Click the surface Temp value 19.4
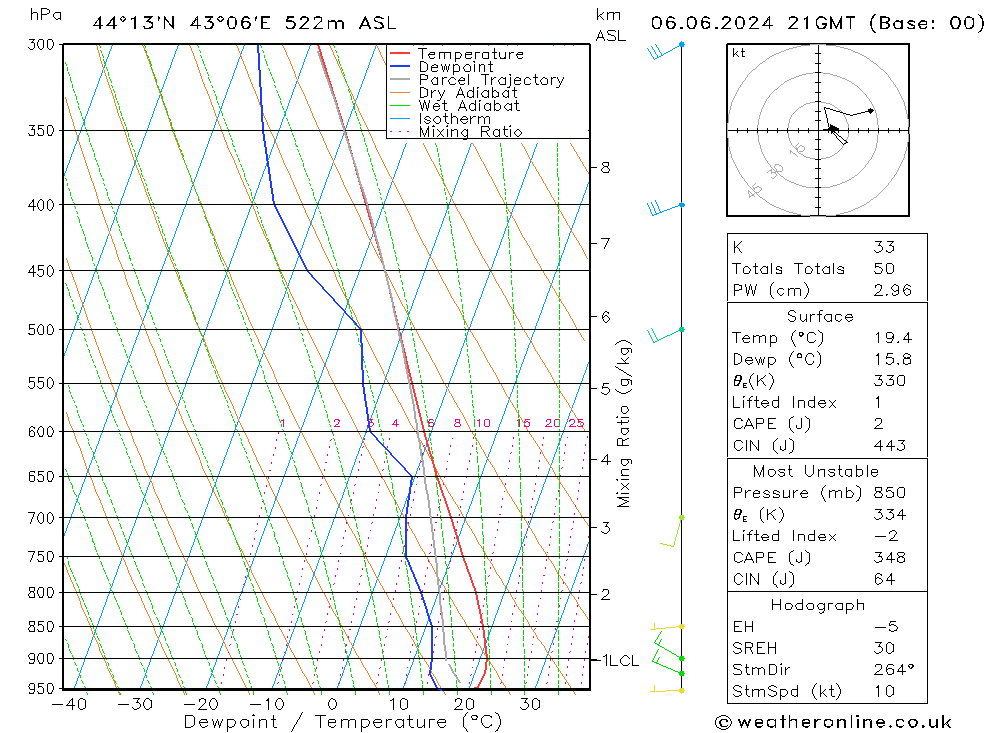 pyautogui.click(x=892, y=337)
